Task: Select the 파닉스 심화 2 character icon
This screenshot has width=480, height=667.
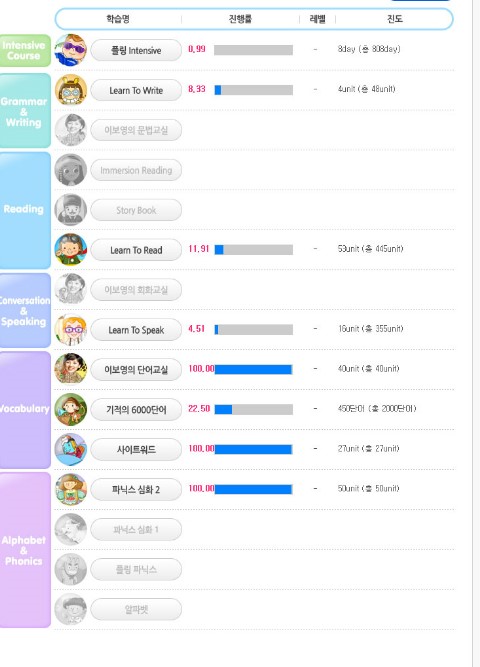Action: pos(71,489)
